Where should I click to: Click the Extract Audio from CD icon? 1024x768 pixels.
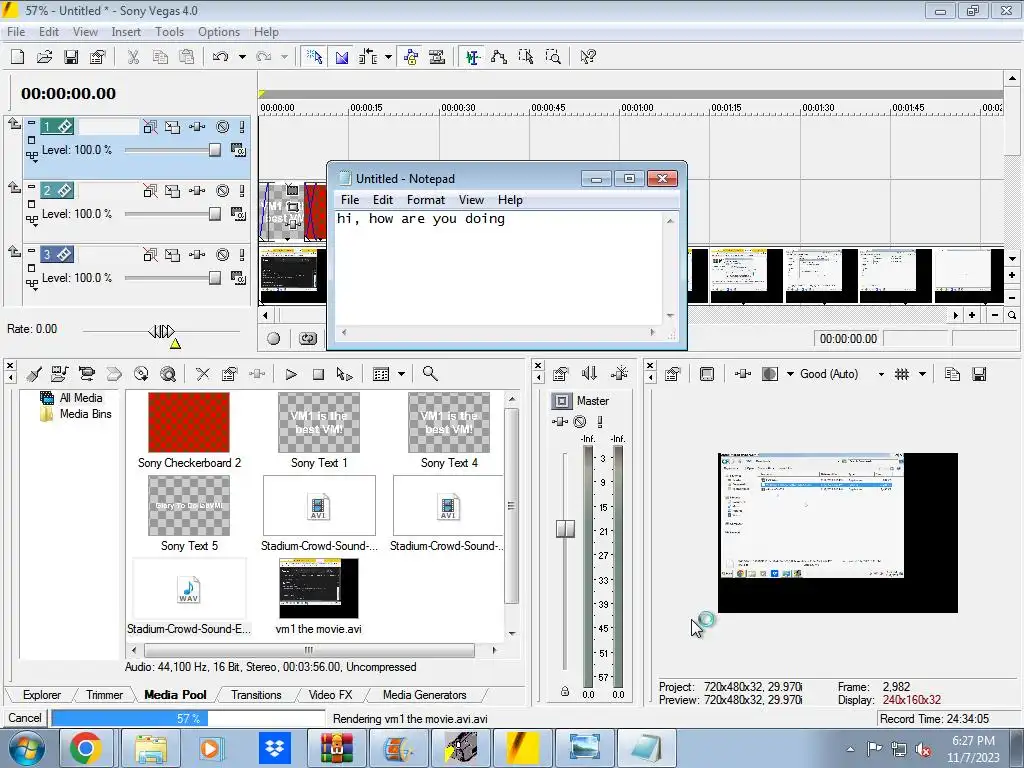(141, 374)
